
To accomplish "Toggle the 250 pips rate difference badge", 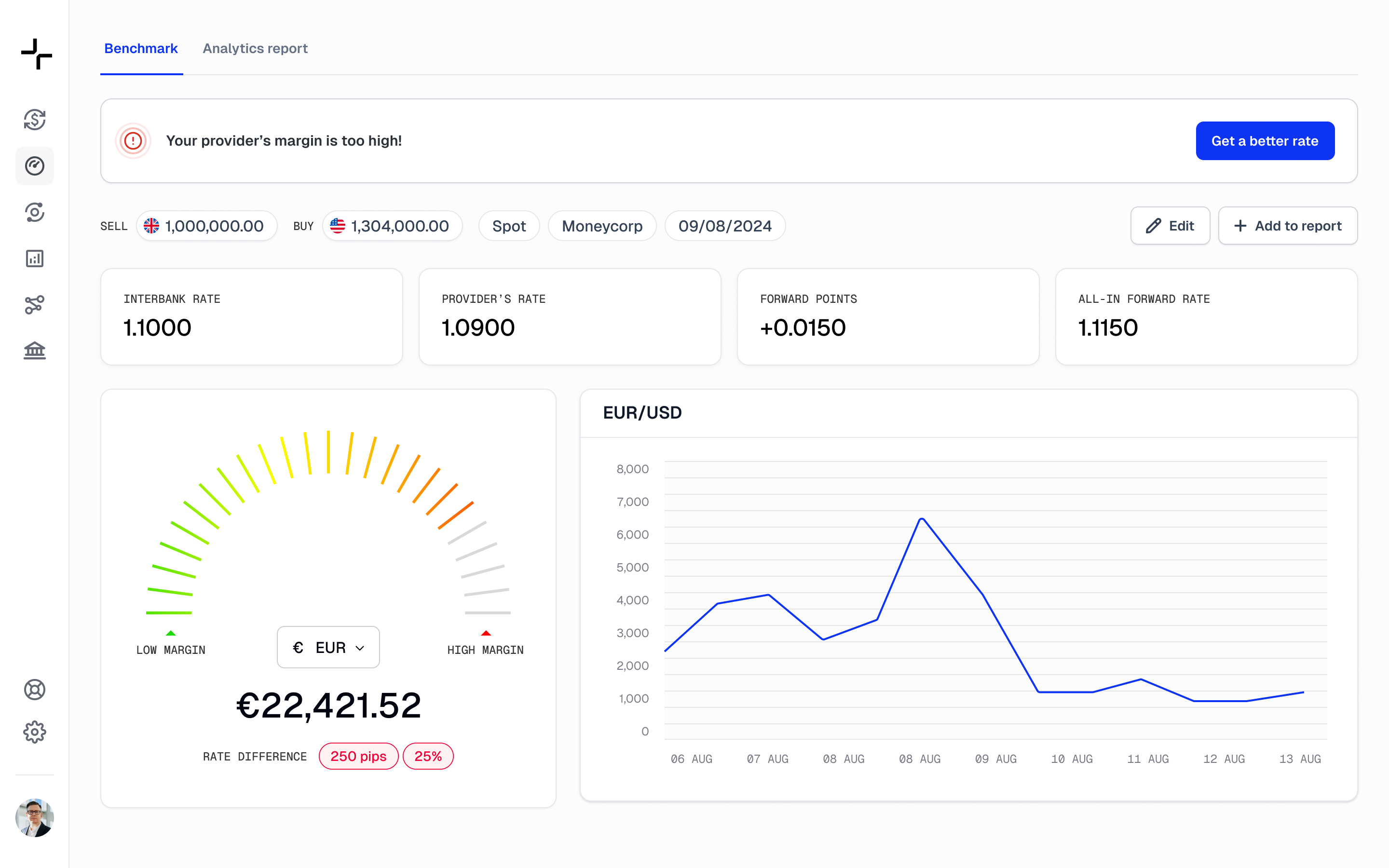I will click(x=358, y=756).
